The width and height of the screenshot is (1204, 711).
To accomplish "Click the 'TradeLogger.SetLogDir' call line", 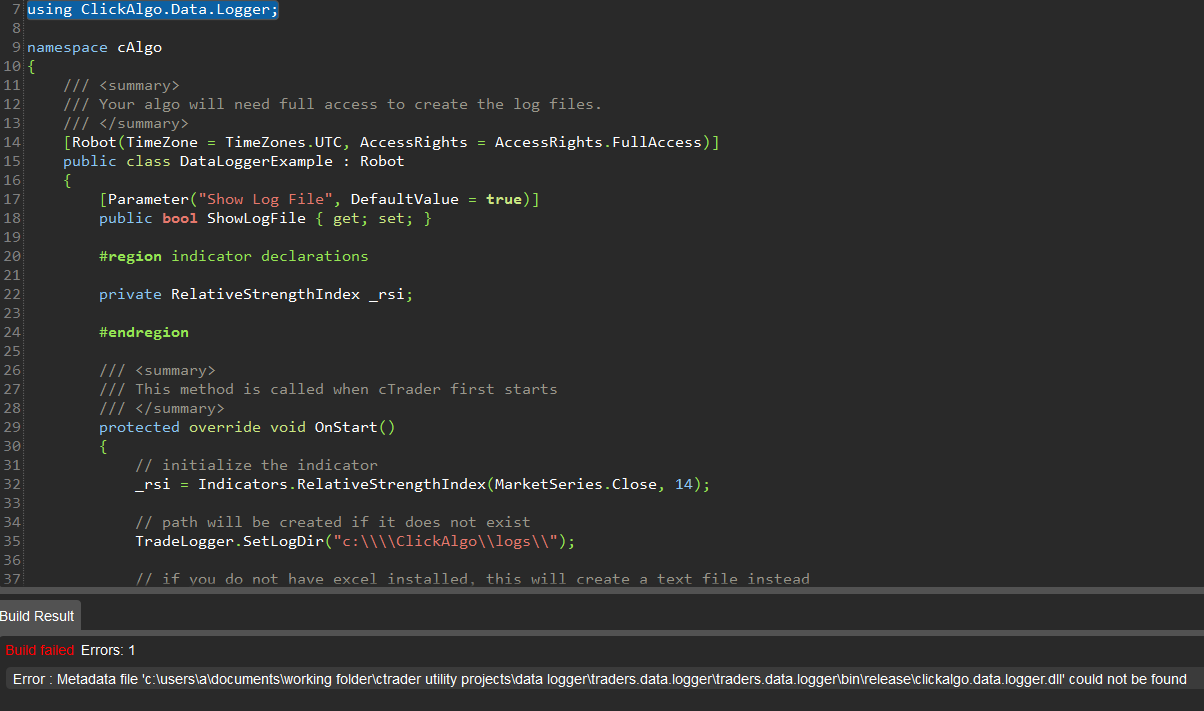I will 355,541.
